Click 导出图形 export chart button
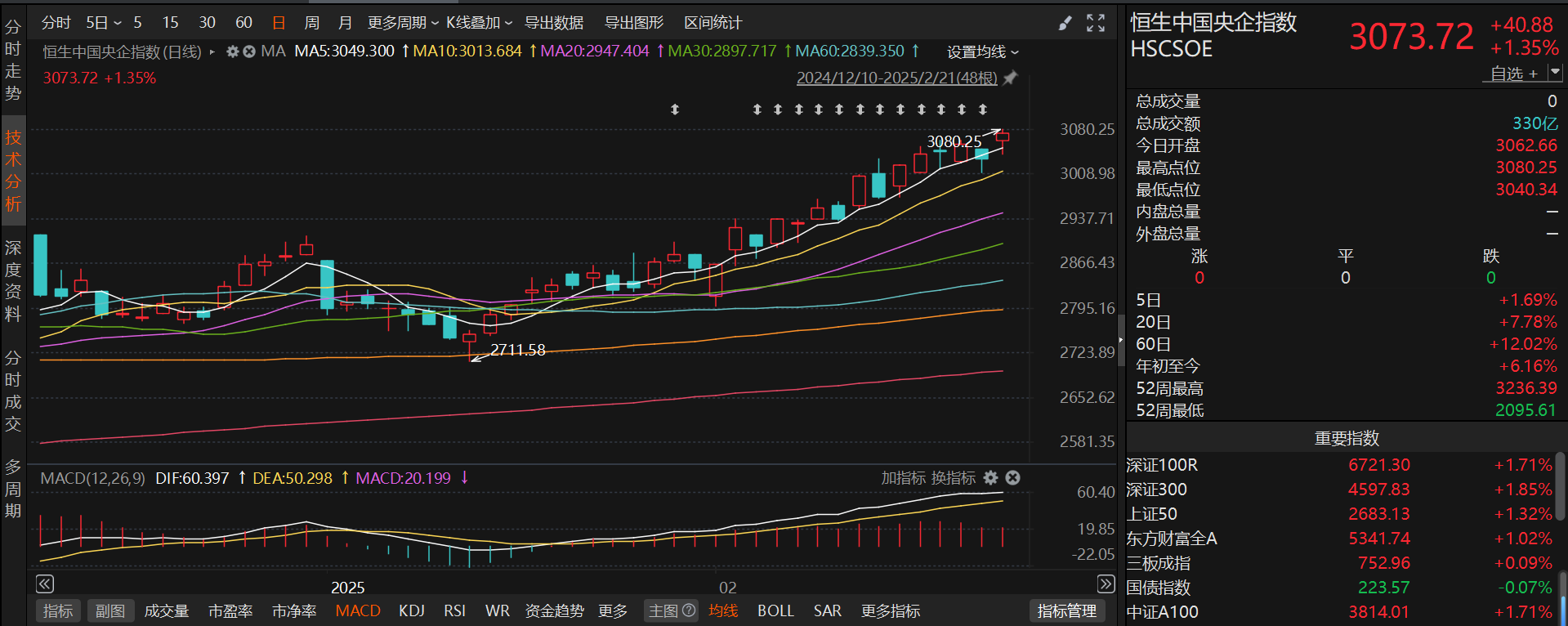The height and width of the screenshot is (626, 1568). coord(634,23)
